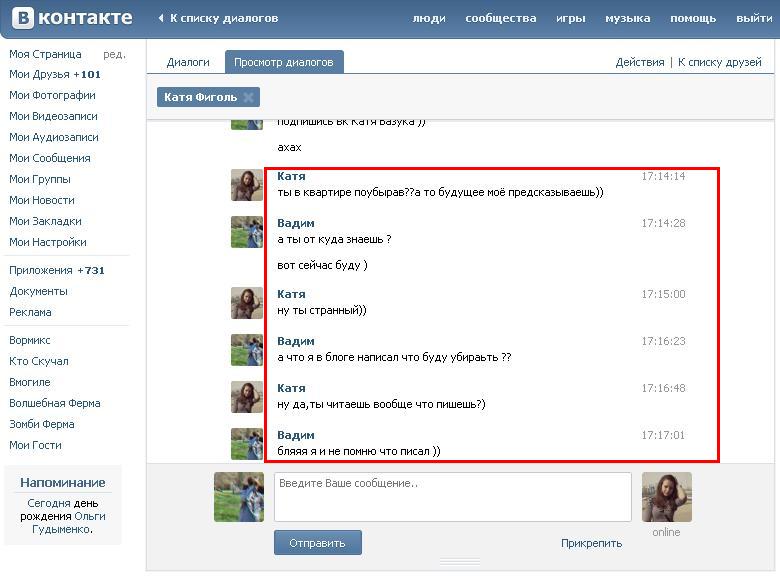The width and height of the screenshot is (780, 577).
Task: Launch Зомби Ферма
Action: coord(42,424)
